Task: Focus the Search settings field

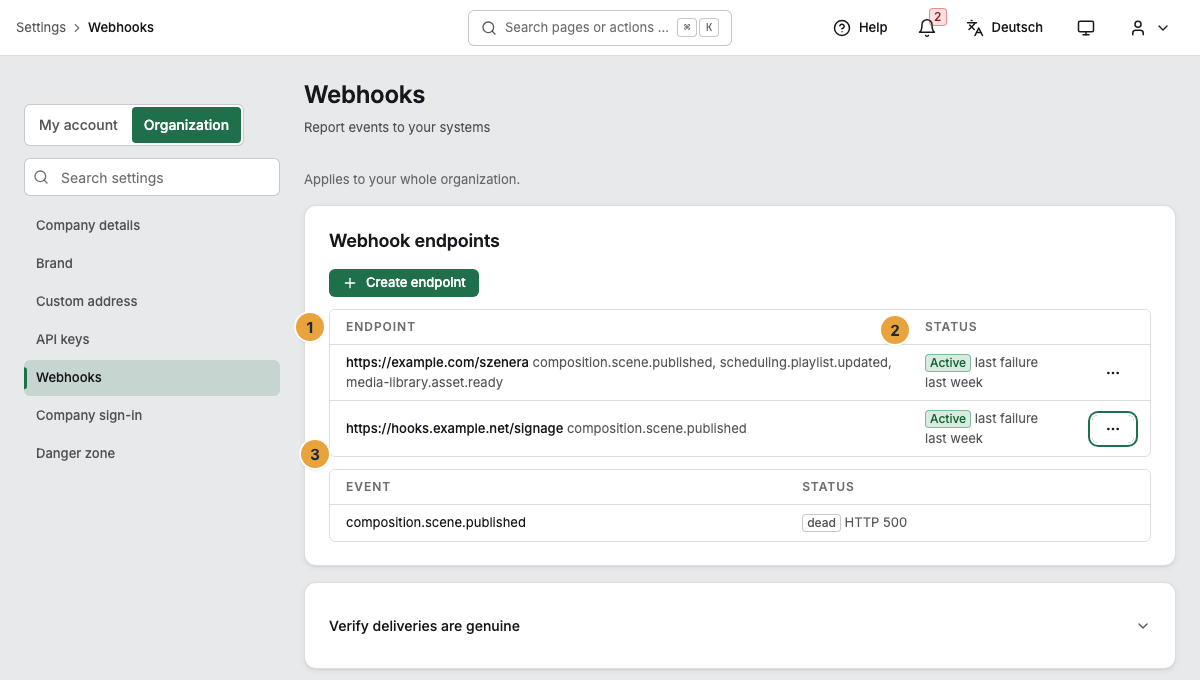Action: click(x=152, y=177)
